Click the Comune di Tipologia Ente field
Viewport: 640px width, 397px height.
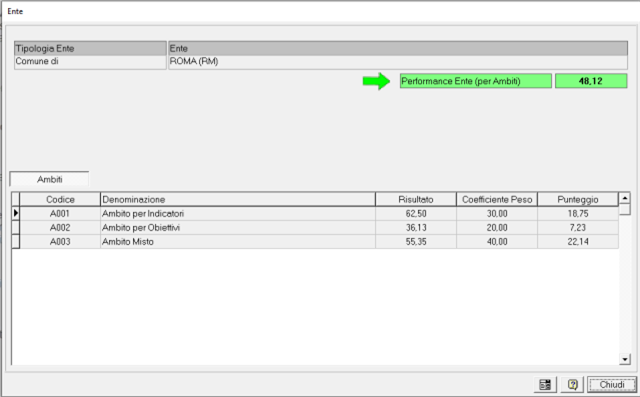[90, 62]
